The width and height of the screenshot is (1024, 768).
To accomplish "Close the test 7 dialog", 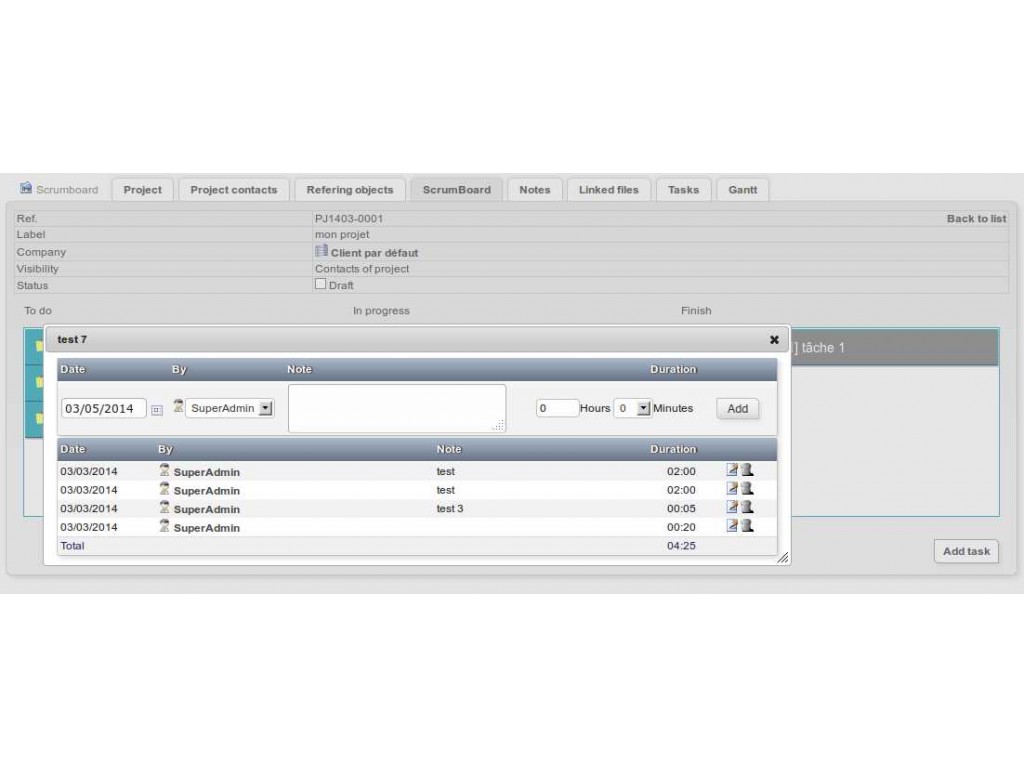I will [774, 340].
